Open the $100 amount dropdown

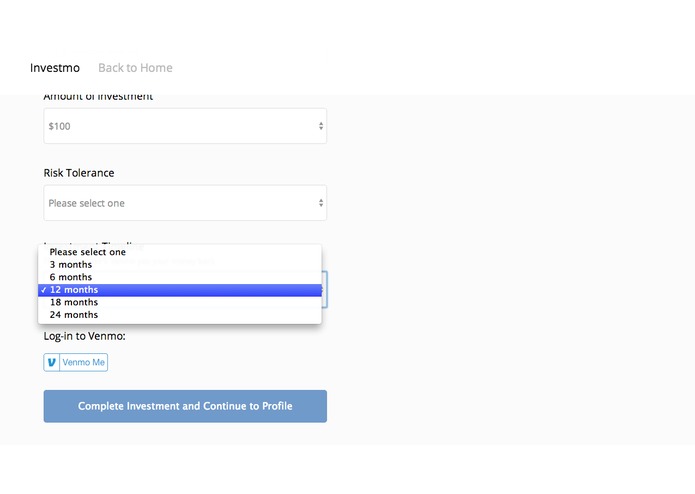point(185,126)
